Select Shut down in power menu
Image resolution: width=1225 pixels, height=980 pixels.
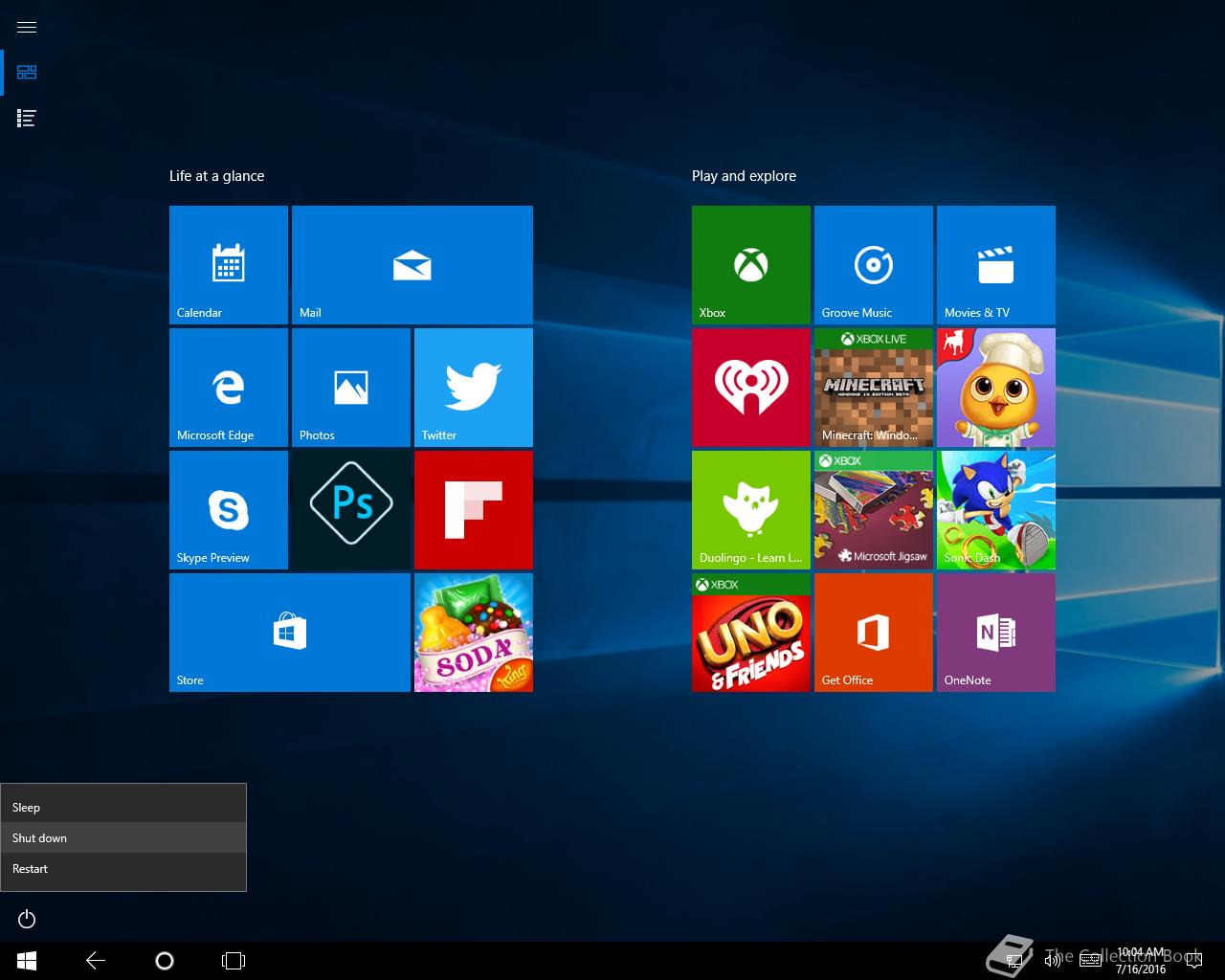click(x=123, y=837)
